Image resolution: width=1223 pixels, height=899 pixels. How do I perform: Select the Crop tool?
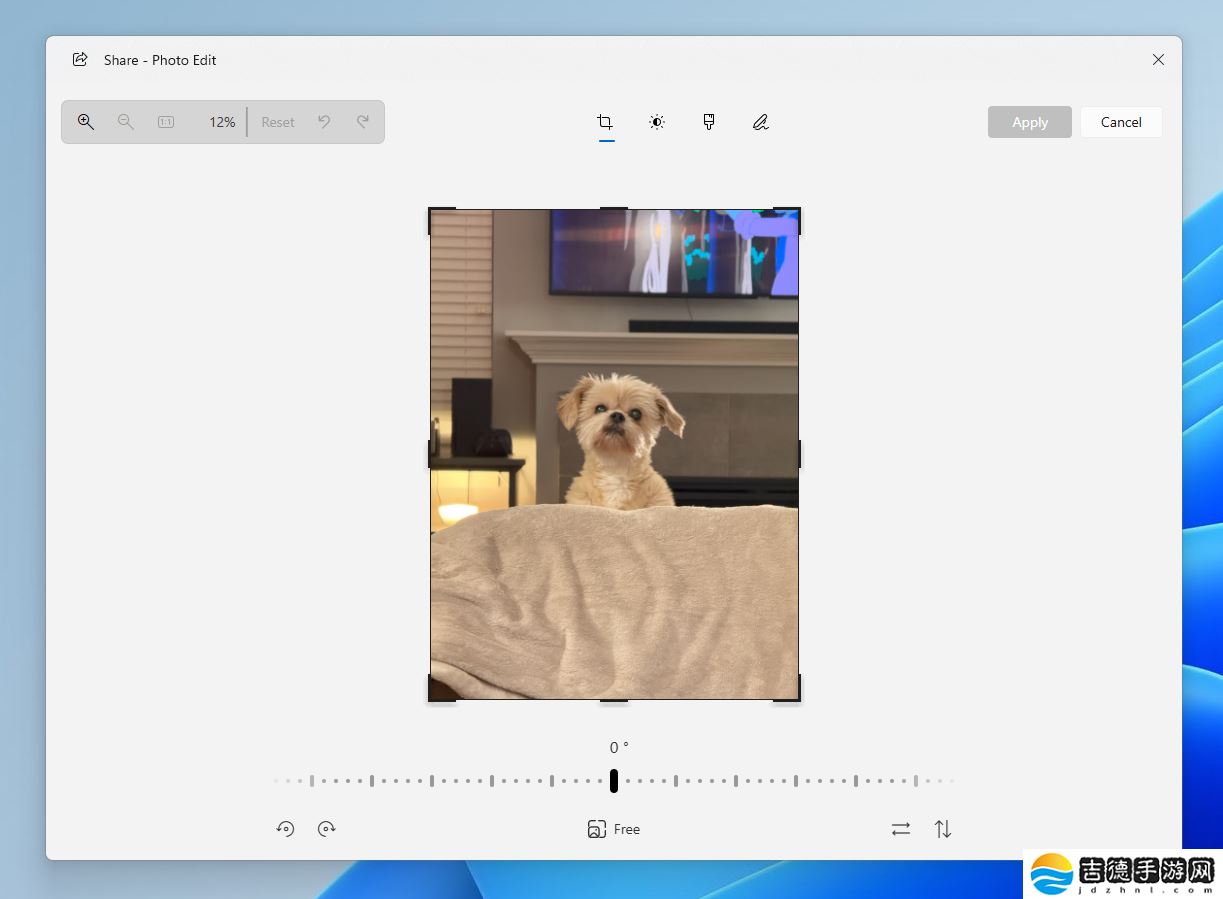604,121
